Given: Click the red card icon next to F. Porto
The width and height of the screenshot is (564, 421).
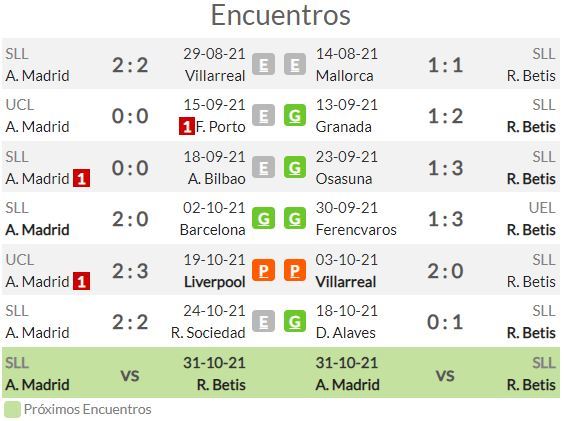Looking at the screenshot, I should tap(187, 126).
